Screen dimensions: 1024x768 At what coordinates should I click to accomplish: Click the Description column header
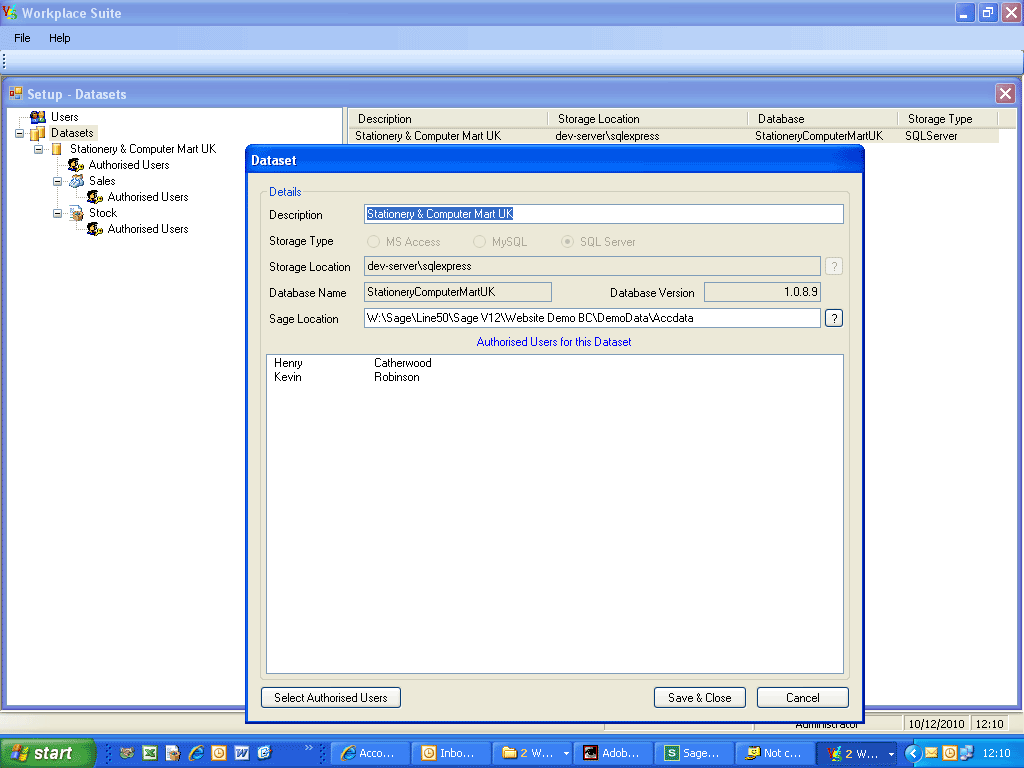pyautogui.click(x=448, y=119)
